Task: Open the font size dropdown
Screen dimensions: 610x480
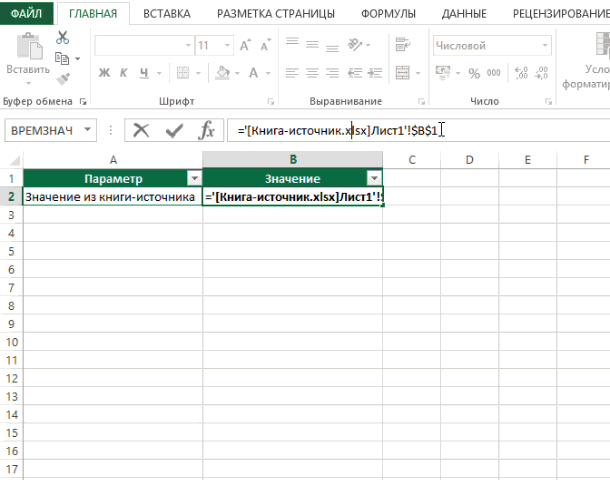Action: coord(228,46)
